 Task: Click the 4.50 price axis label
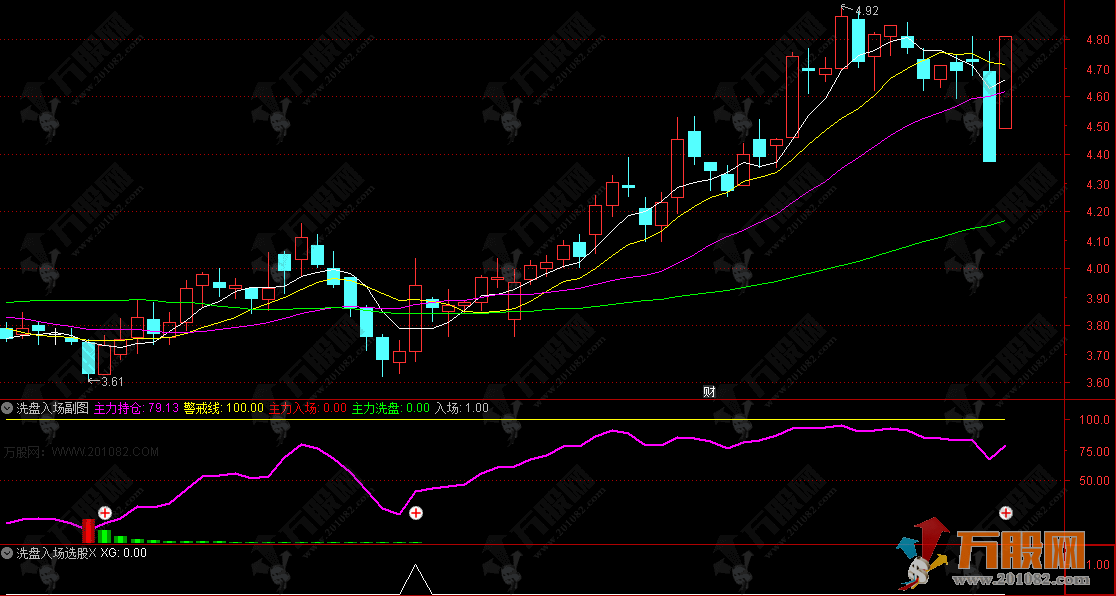pyautogui.click(x=1097, y=127)
